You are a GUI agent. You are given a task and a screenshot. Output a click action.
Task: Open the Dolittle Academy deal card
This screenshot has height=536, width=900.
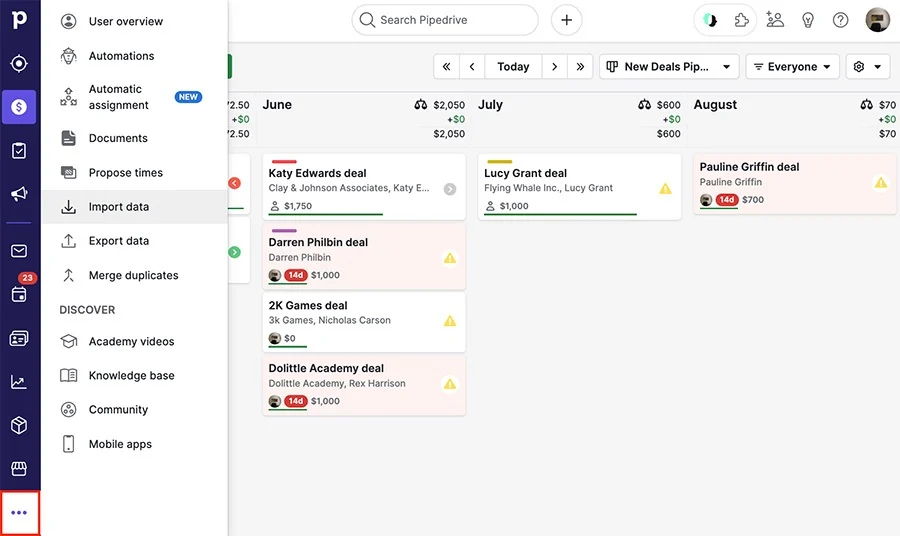click(x=364, y=385)
